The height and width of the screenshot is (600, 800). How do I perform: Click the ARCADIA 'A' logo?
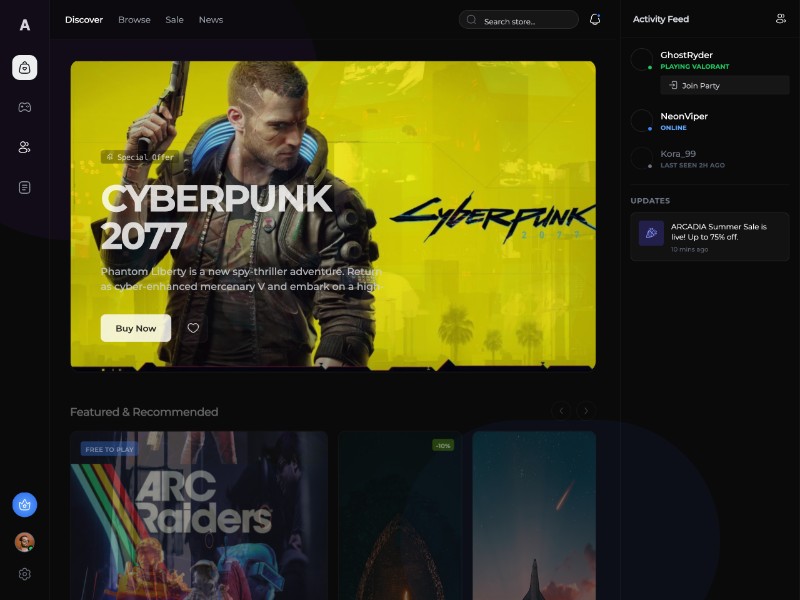(25, 25)
